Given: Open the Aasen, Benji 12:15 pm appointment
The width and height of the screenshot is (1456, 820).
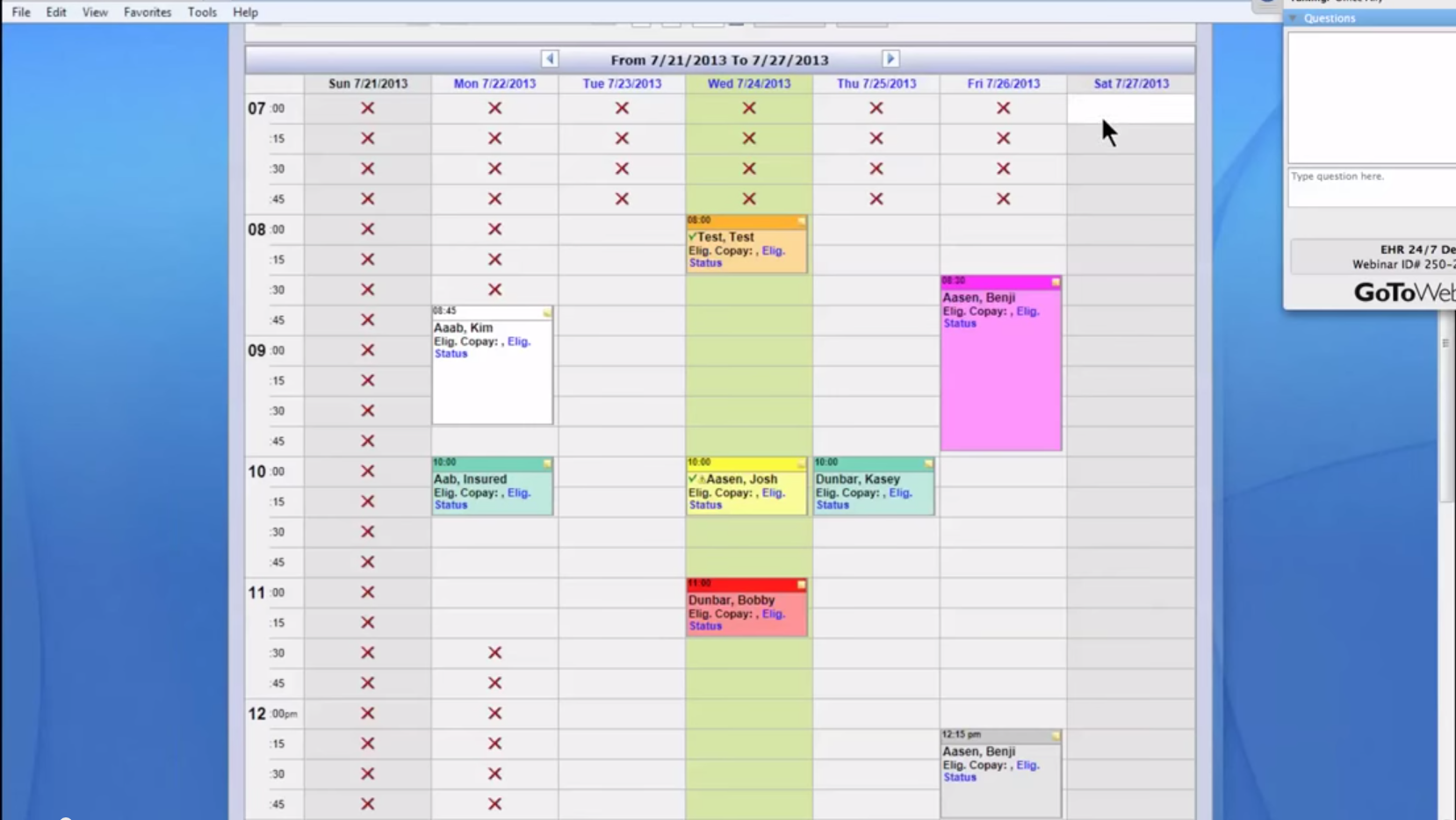Looking at the screenshot, I should coord(1001,773).
